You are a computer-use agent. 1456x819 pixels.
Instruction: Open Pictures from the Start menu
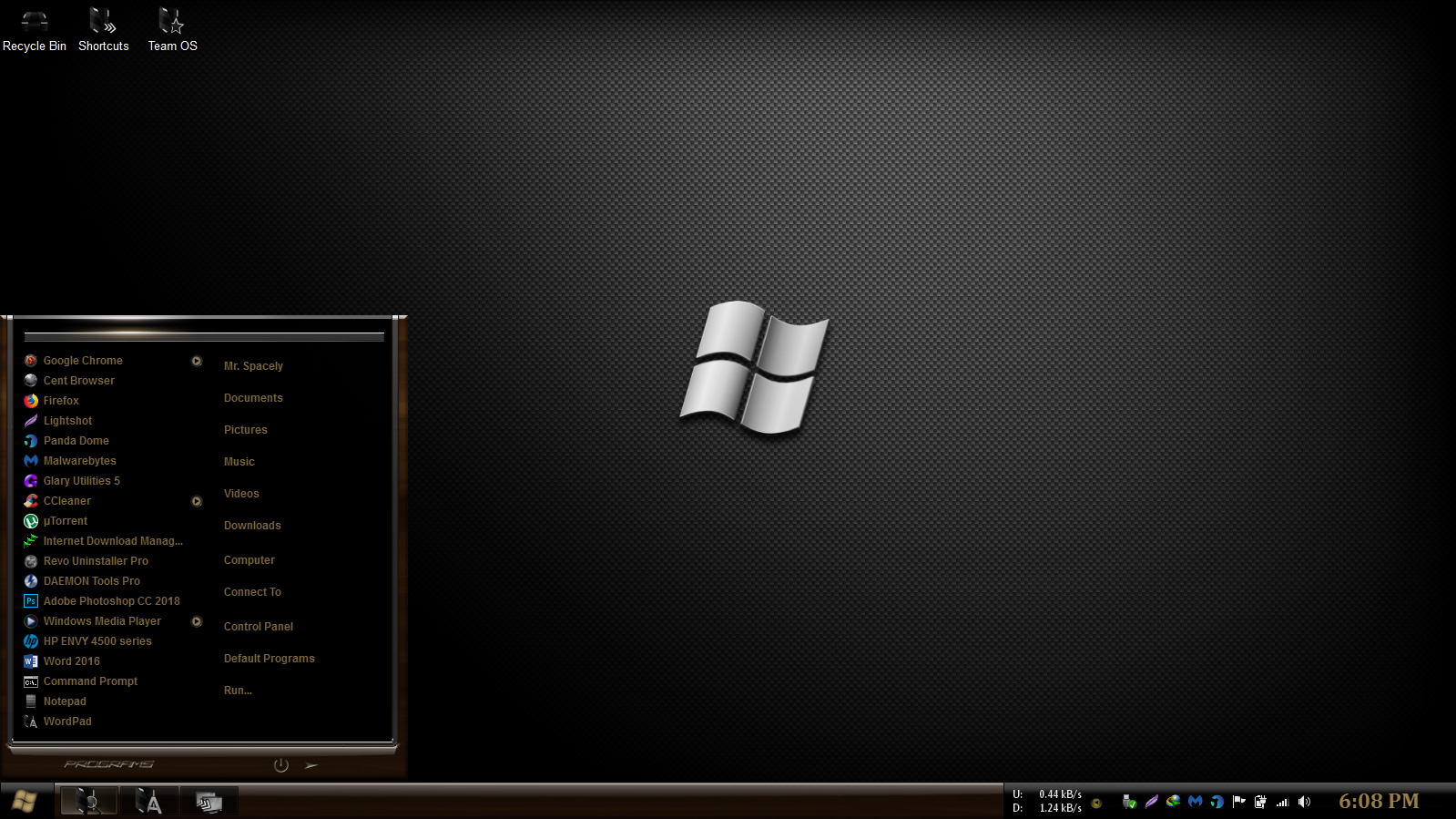pyautogui.click(x=246, y=430)
